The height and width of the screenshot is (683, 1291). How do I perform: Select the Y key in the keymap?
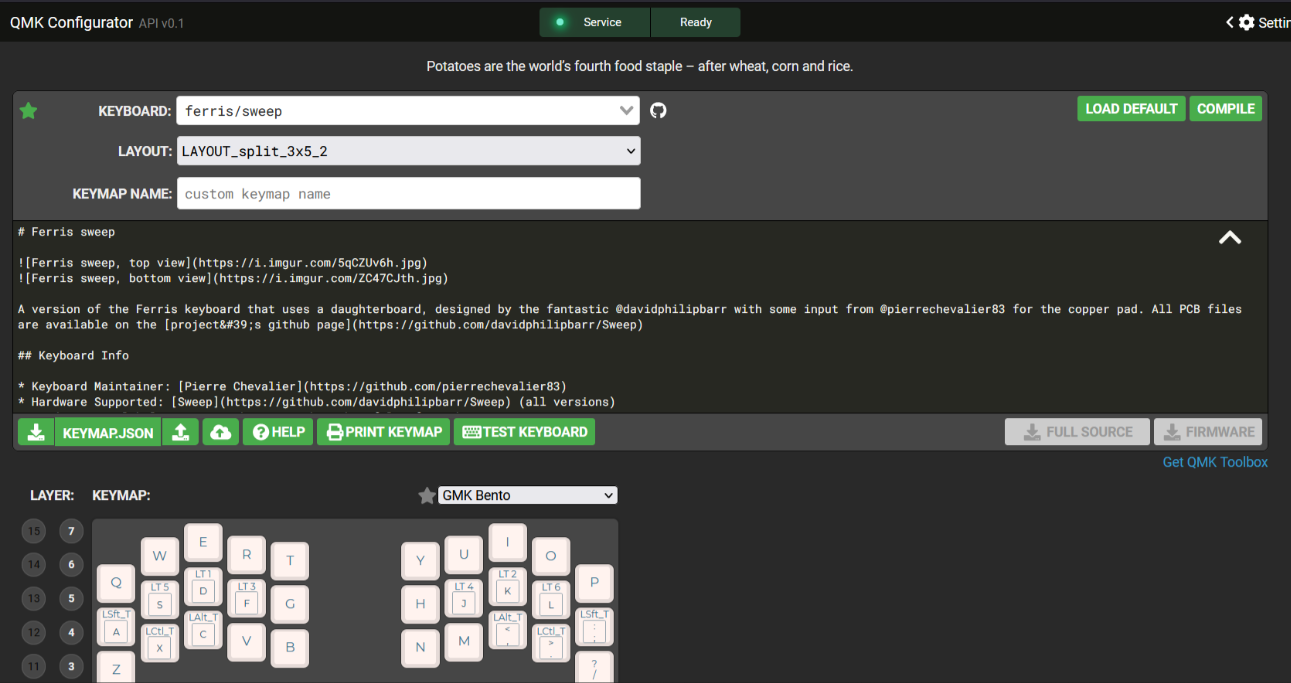point(420,561)
